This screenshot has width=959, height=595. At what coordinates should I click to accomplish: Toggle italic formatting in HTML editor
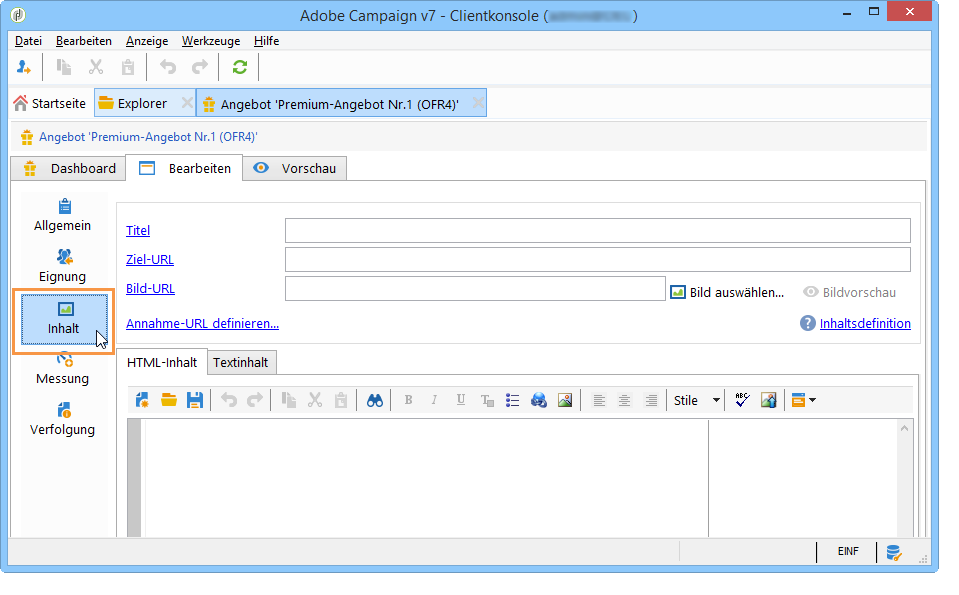[x=434, y=401]
